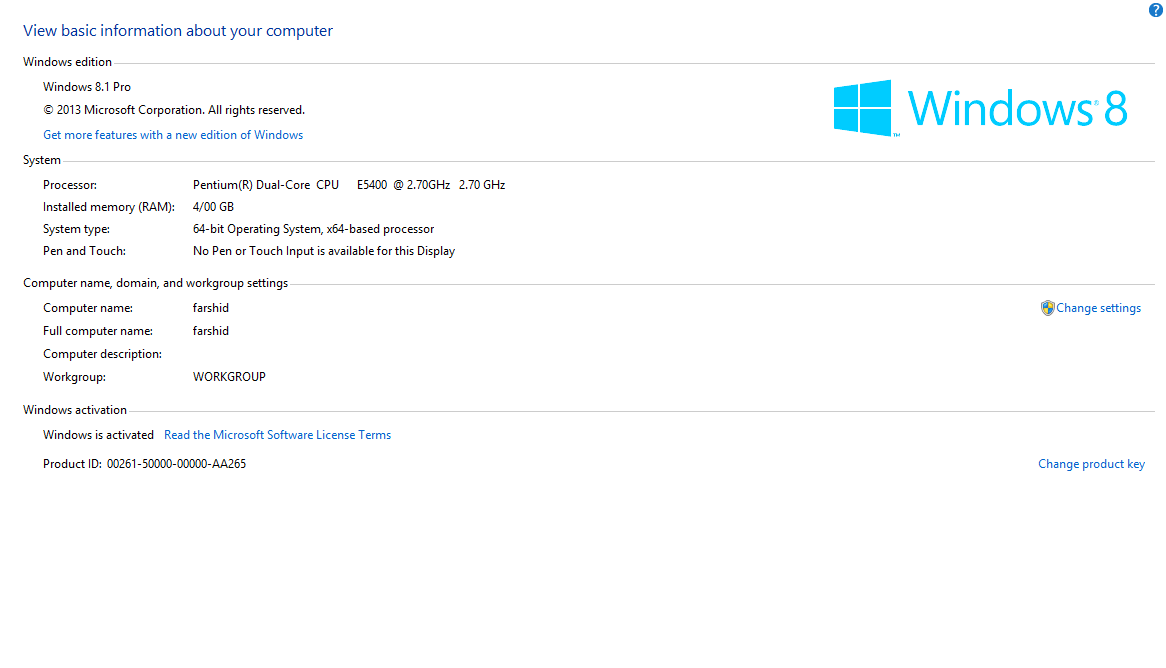The width and height of the screenshot is (1166, 668).
Task: Click the View basic information heading
Action: coord(178,30)
